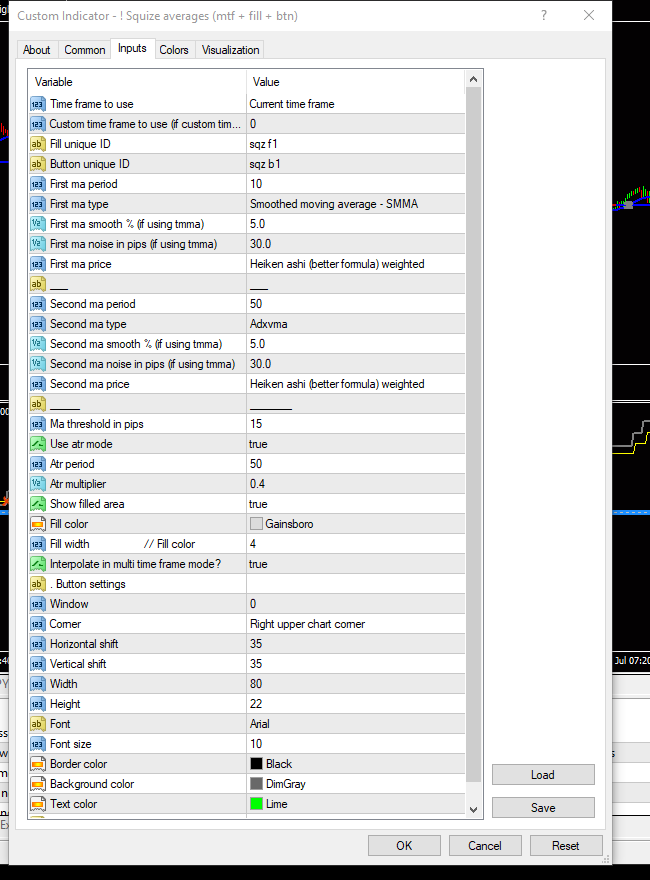The height and width of the screenshot is (880, 650).
Task: Switch to the Visualization tab
Action: point(230,50)
